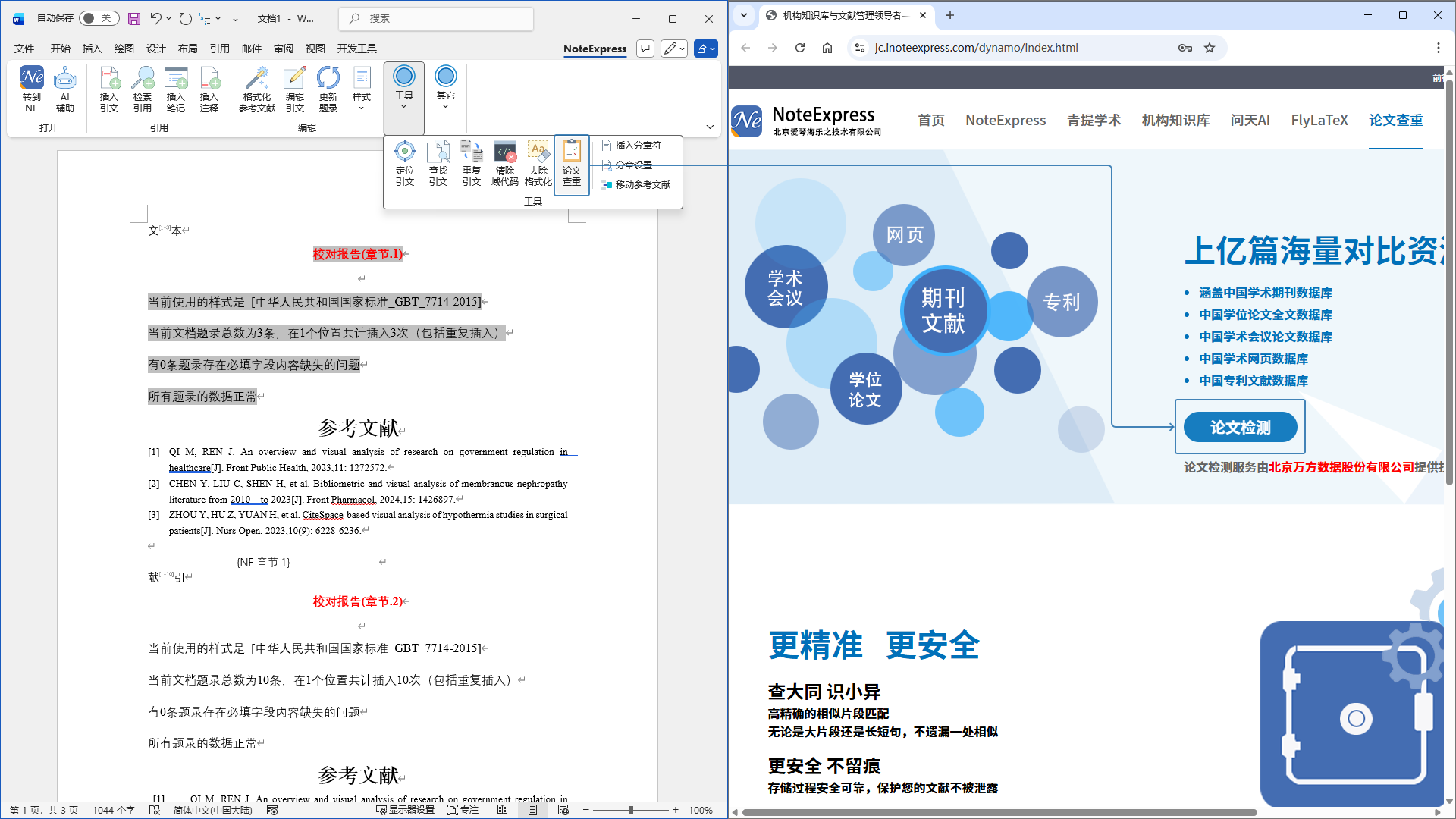Open the multilevel list dropdown arrow in the title bar
This screenshot has width=1456, height=819.
(218, 18)
